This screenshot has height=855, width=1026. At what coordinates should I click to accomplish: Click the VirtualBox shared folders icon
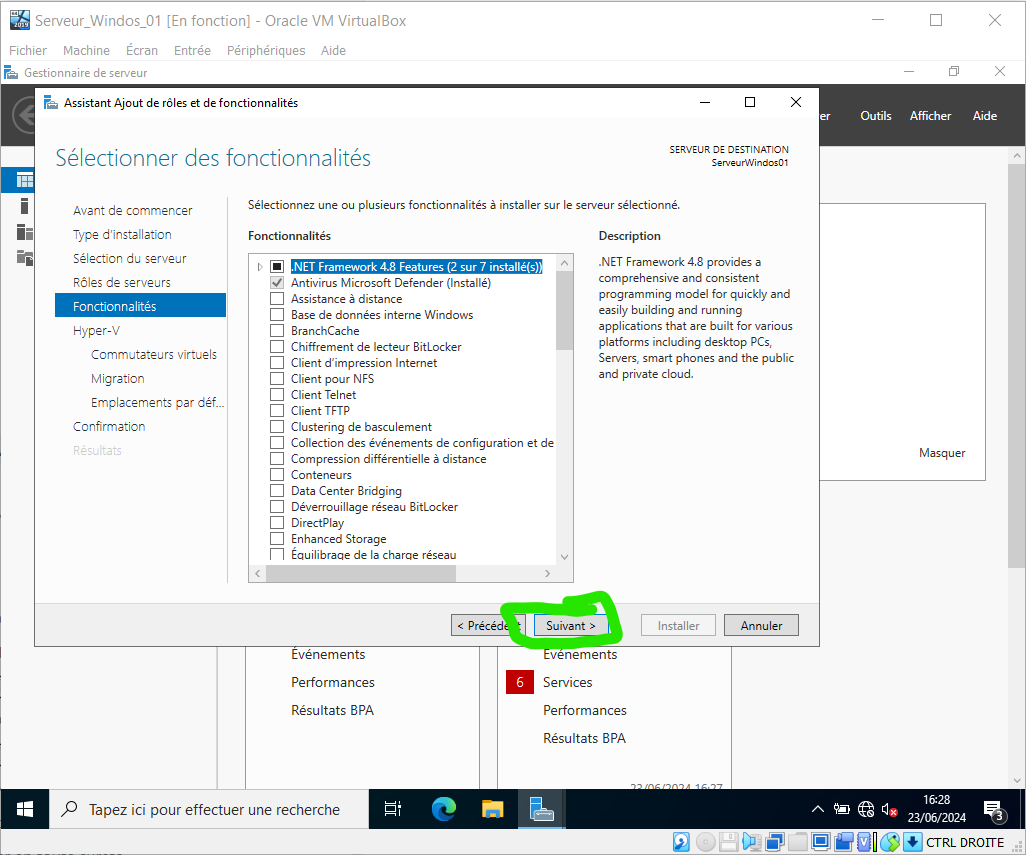coord(797,842)
